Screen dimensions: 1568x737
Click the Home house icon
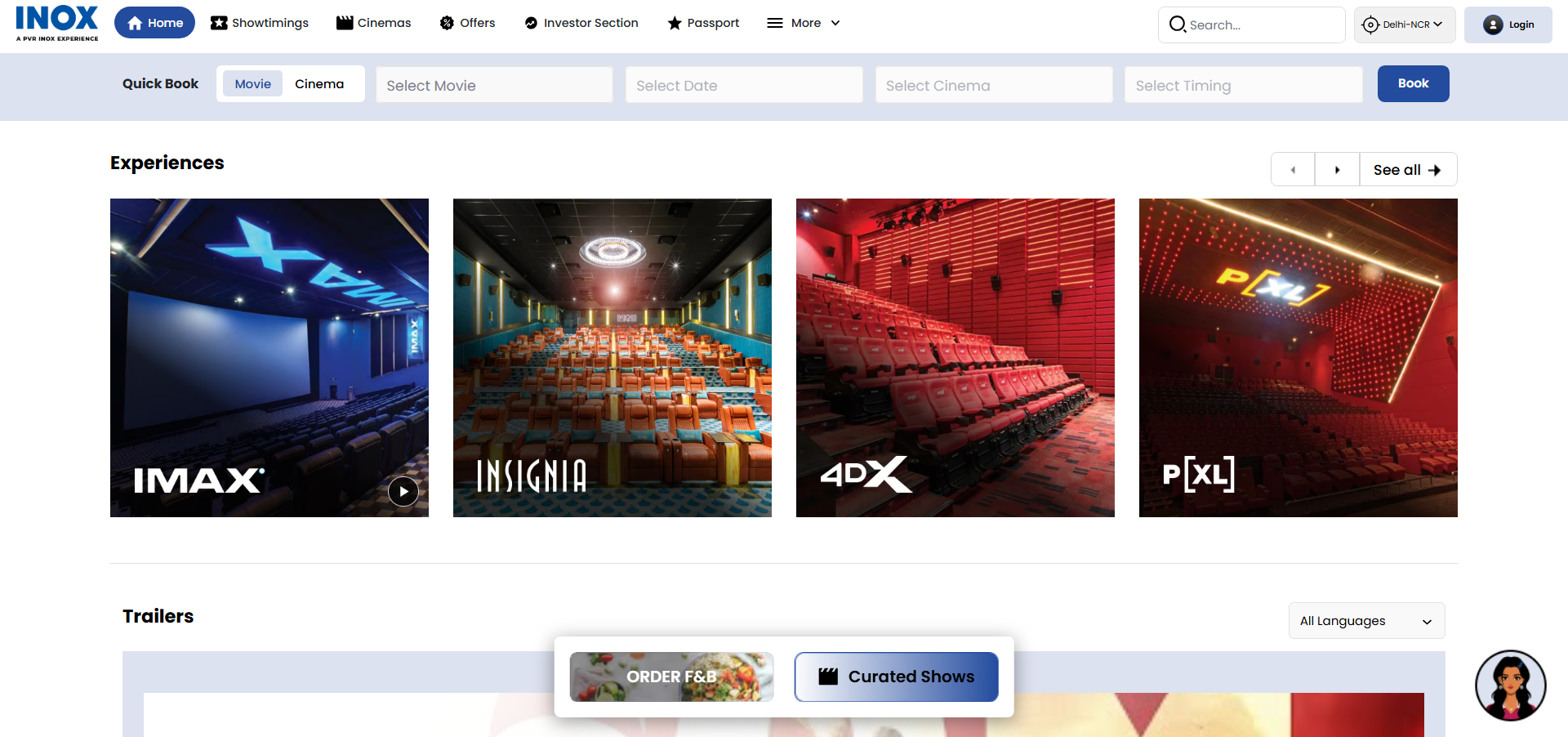point(135,23)
